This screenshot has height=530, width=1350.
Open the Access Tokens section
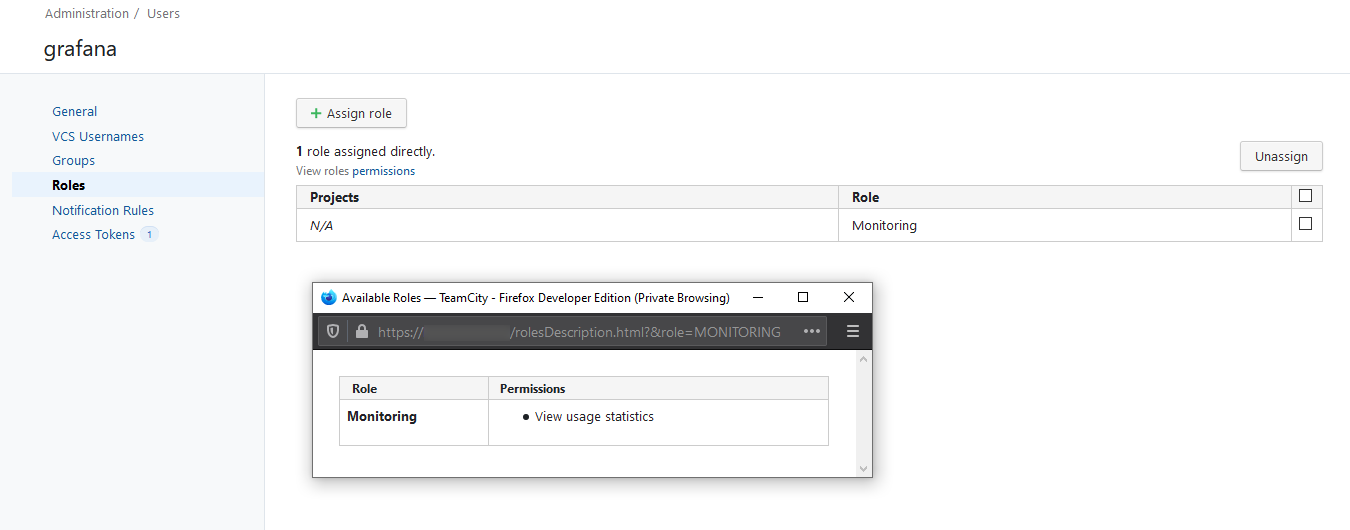tap(93, 234)
